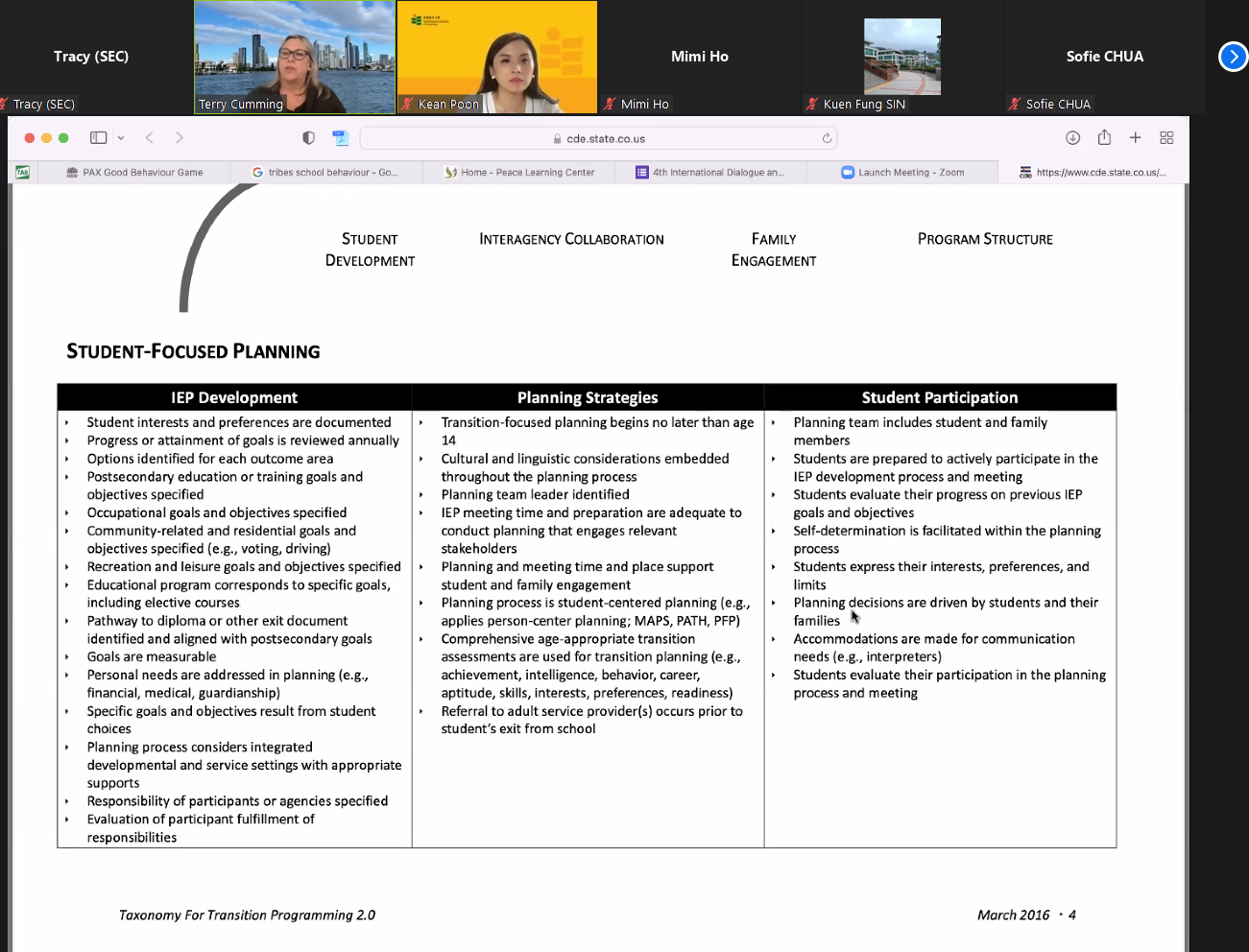Viewport: 1249px width, 952px height.
Task: Go back with the browser back arrow
Action: click(150, 138)
